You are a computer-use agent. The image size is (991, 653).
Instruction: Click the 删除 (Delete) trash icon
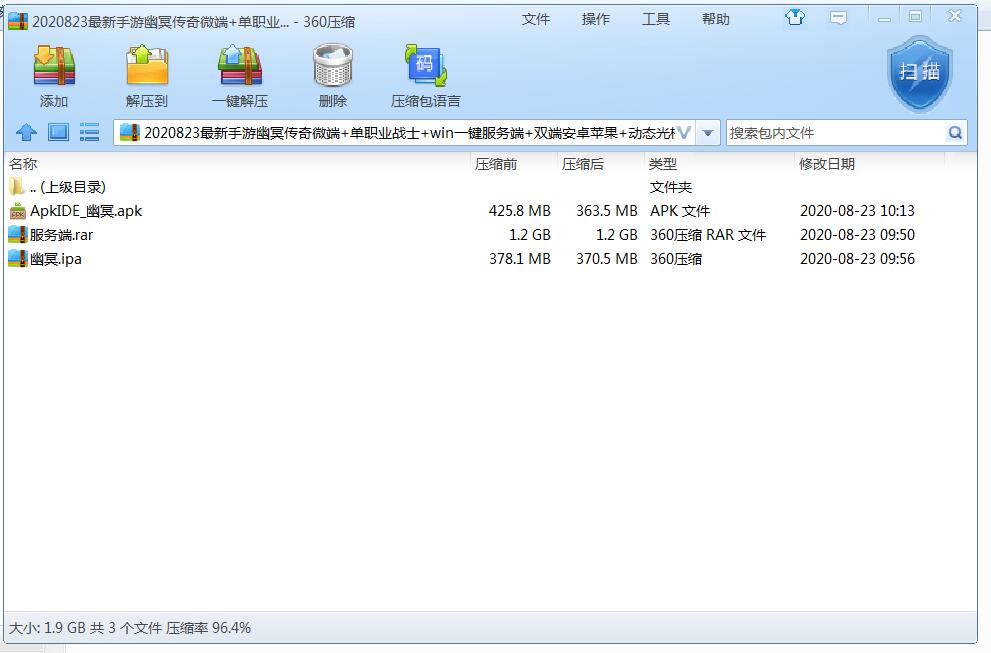tap(332, 68)
